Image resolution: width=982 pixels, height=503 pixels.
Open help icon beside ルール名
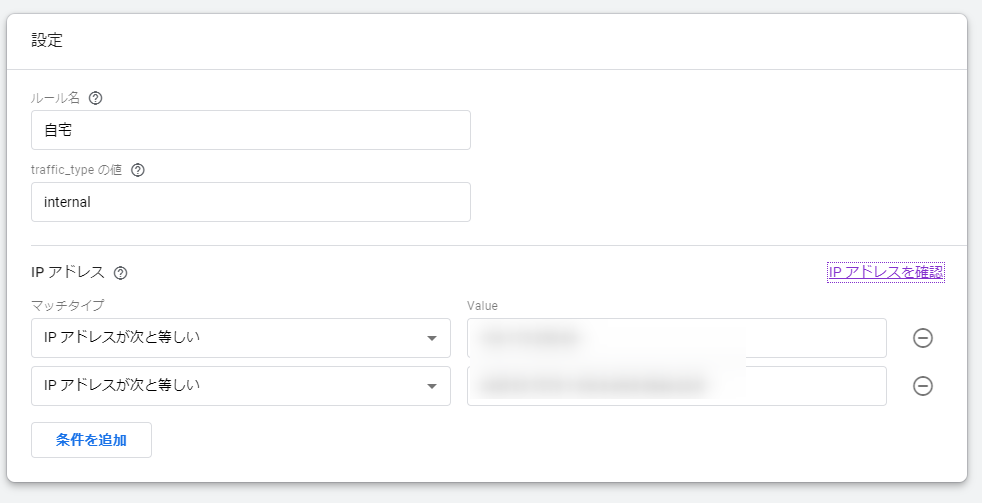tap(95, 98)
